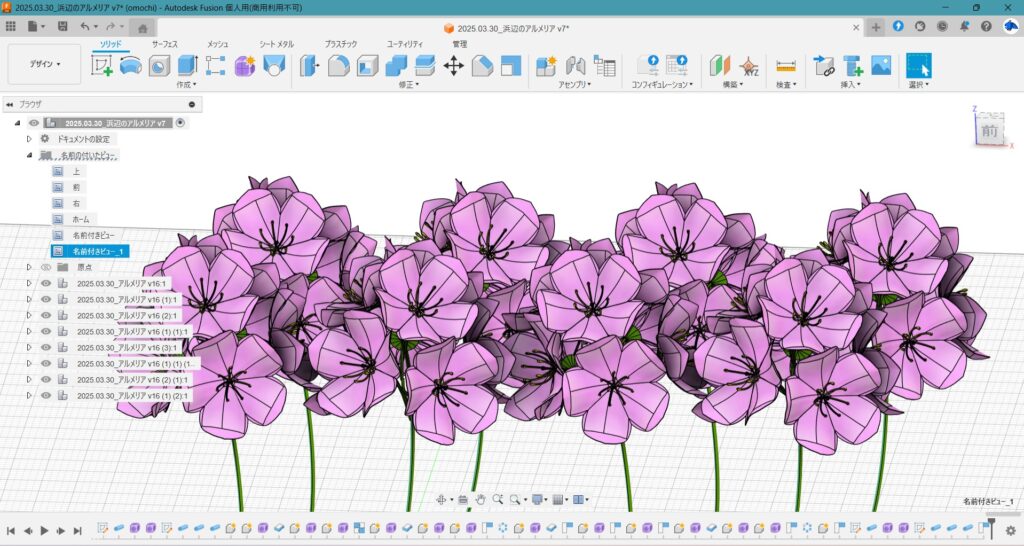
Task: Select the Fillet tool in the Modify group
Action: click(338, 66)
